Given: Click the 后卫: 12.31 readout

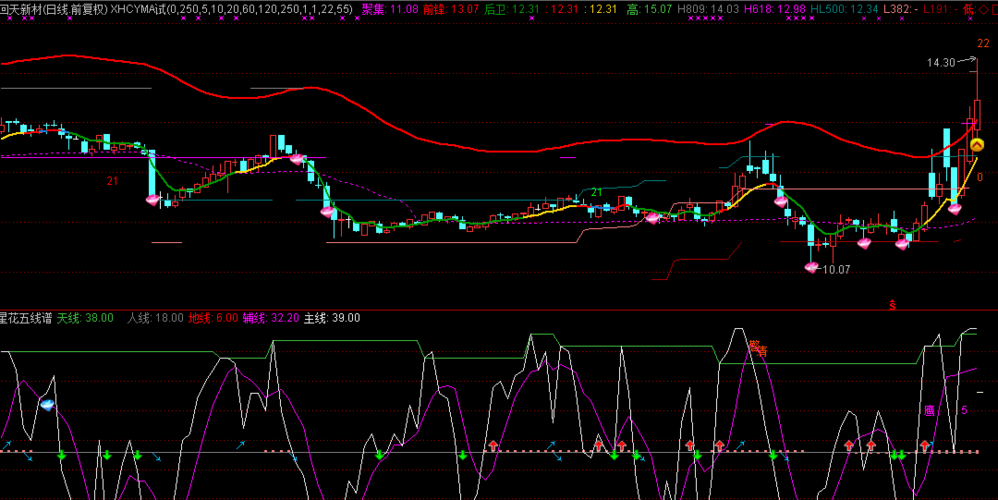Looking at the screenshot, I should [x=512, y=9].
